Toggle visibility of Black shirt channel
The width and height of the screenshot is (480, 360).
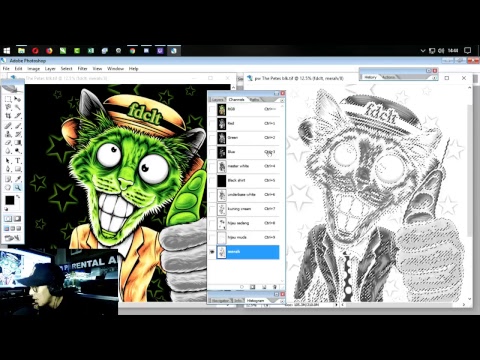tap(212, 181)
